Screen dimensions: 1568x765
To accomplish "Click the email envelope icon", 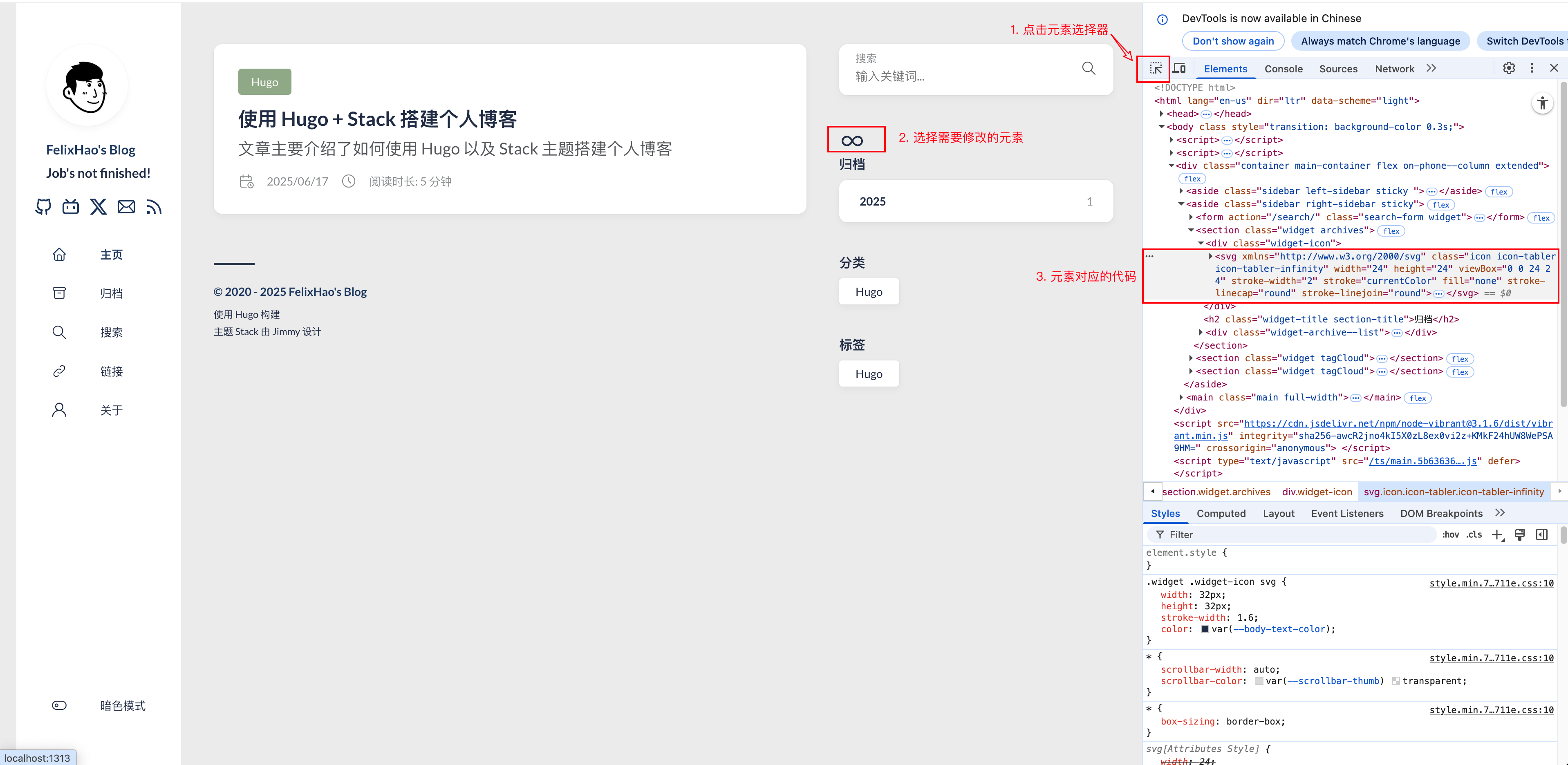I will pyautogui.click(x=126, y=207).
